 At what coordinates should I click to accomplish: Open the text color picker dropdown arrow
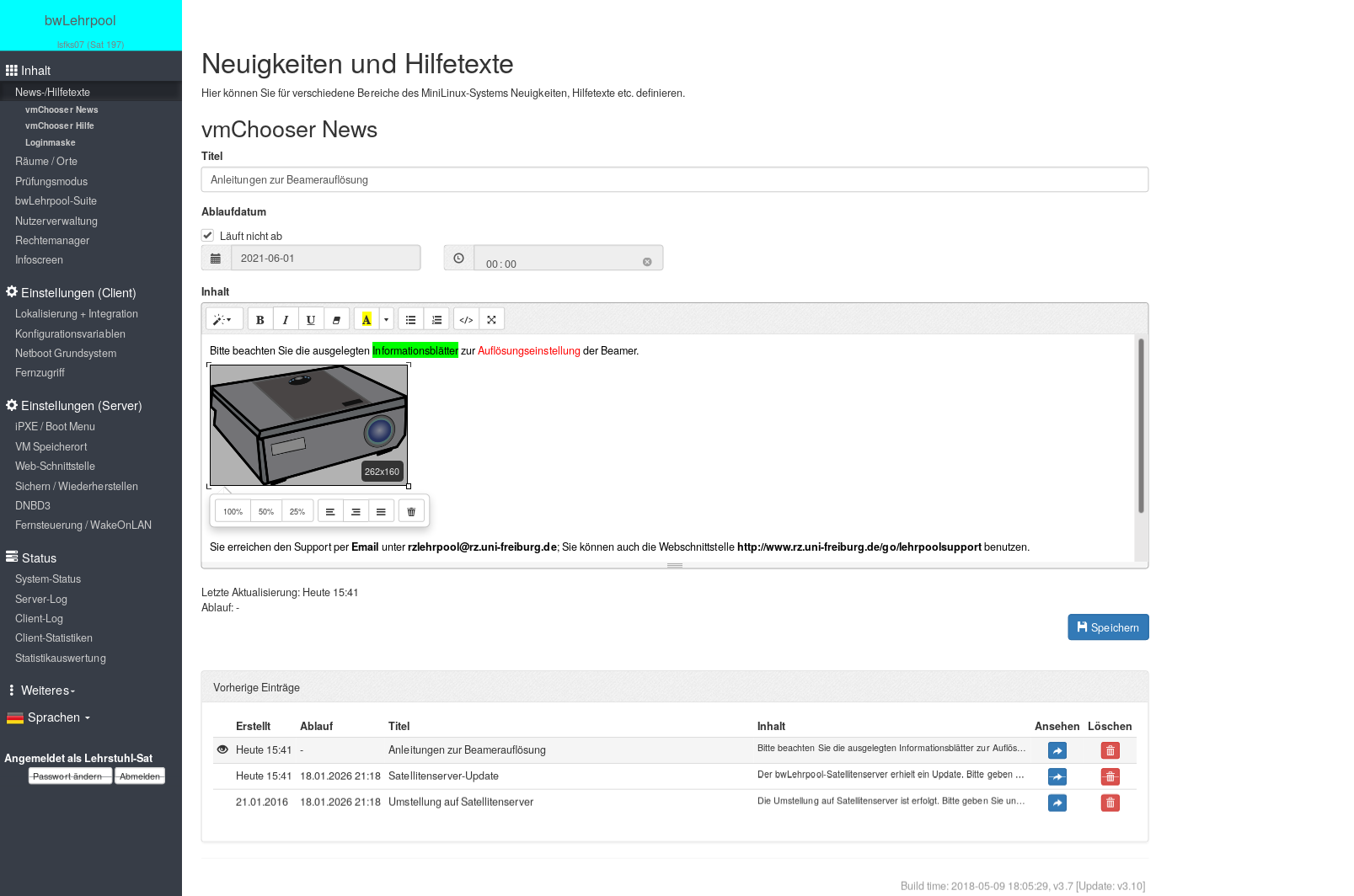pos(387,320)
